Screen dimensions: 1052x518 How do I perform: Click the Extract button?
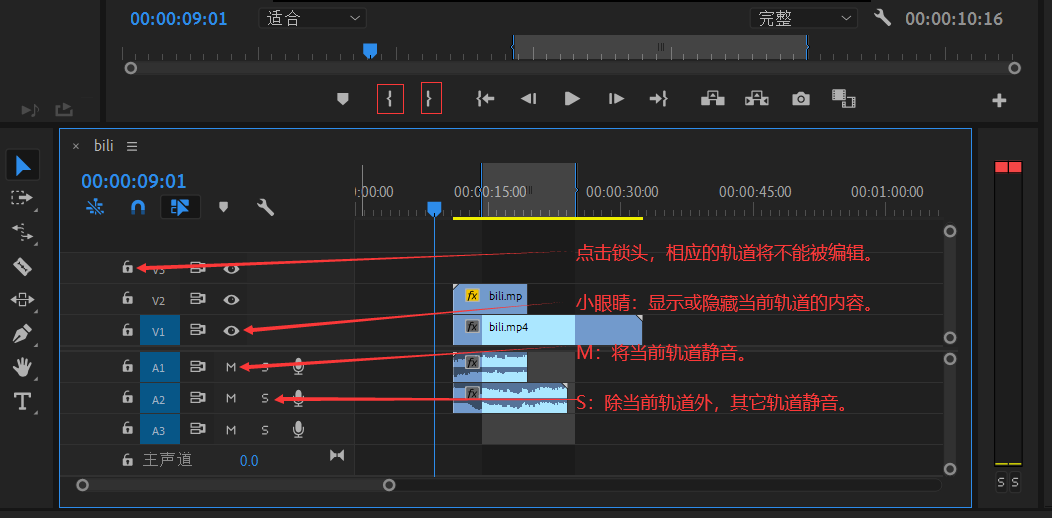(x=757, y=99)
